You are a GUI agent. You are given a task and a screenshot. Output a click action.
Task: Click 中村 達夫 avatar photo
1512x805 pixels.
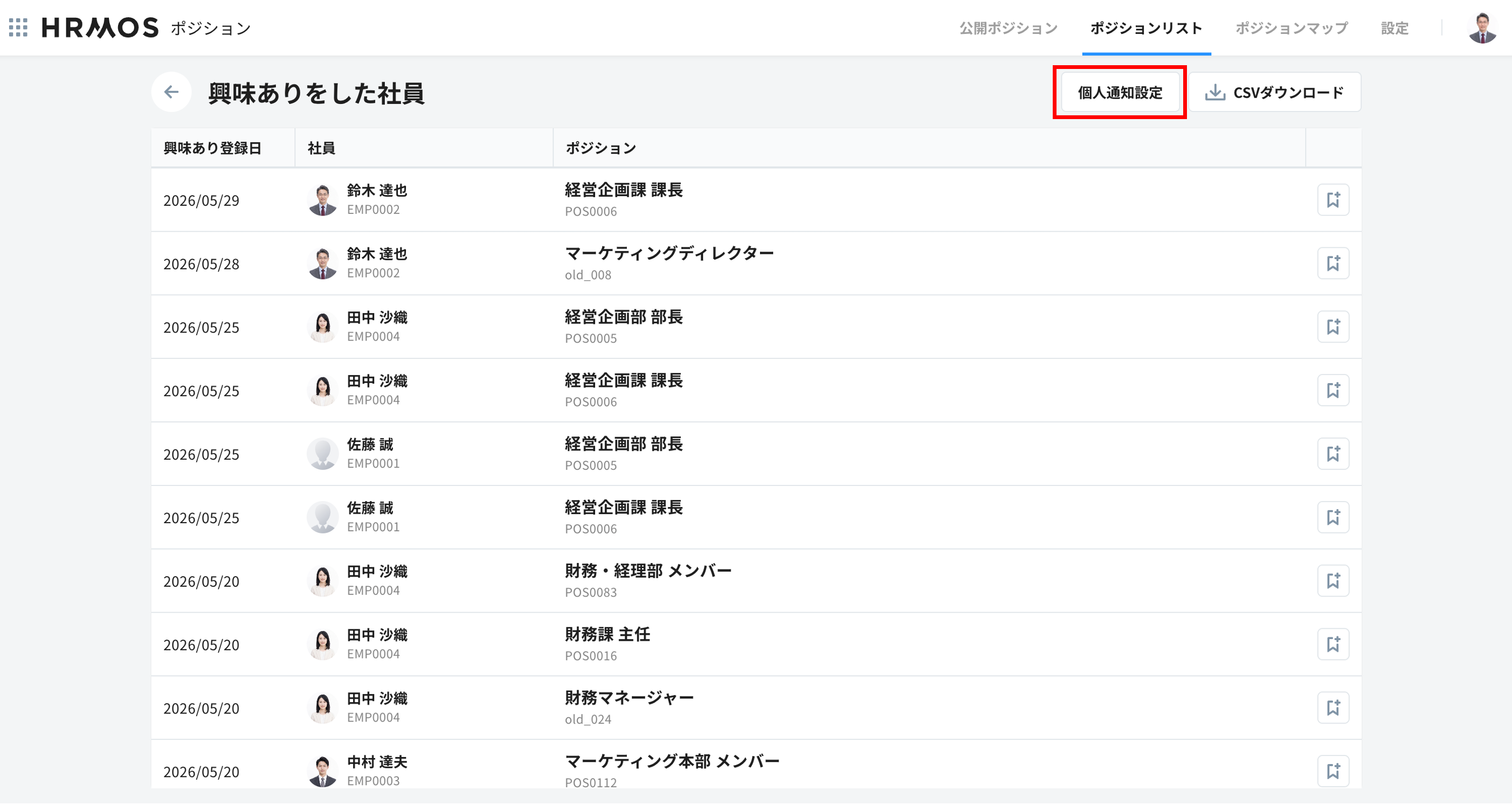coord(322,772)
